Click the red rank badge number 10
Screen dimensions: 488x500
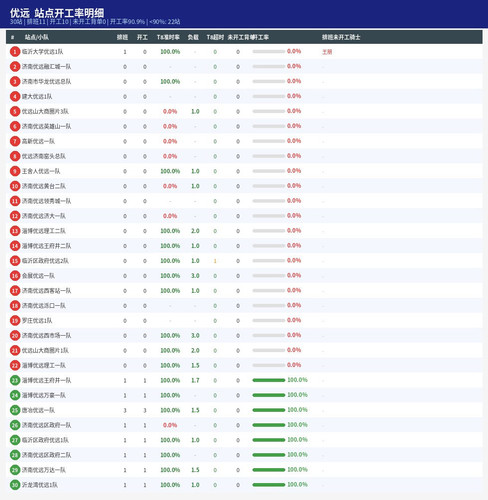(15, 186)
